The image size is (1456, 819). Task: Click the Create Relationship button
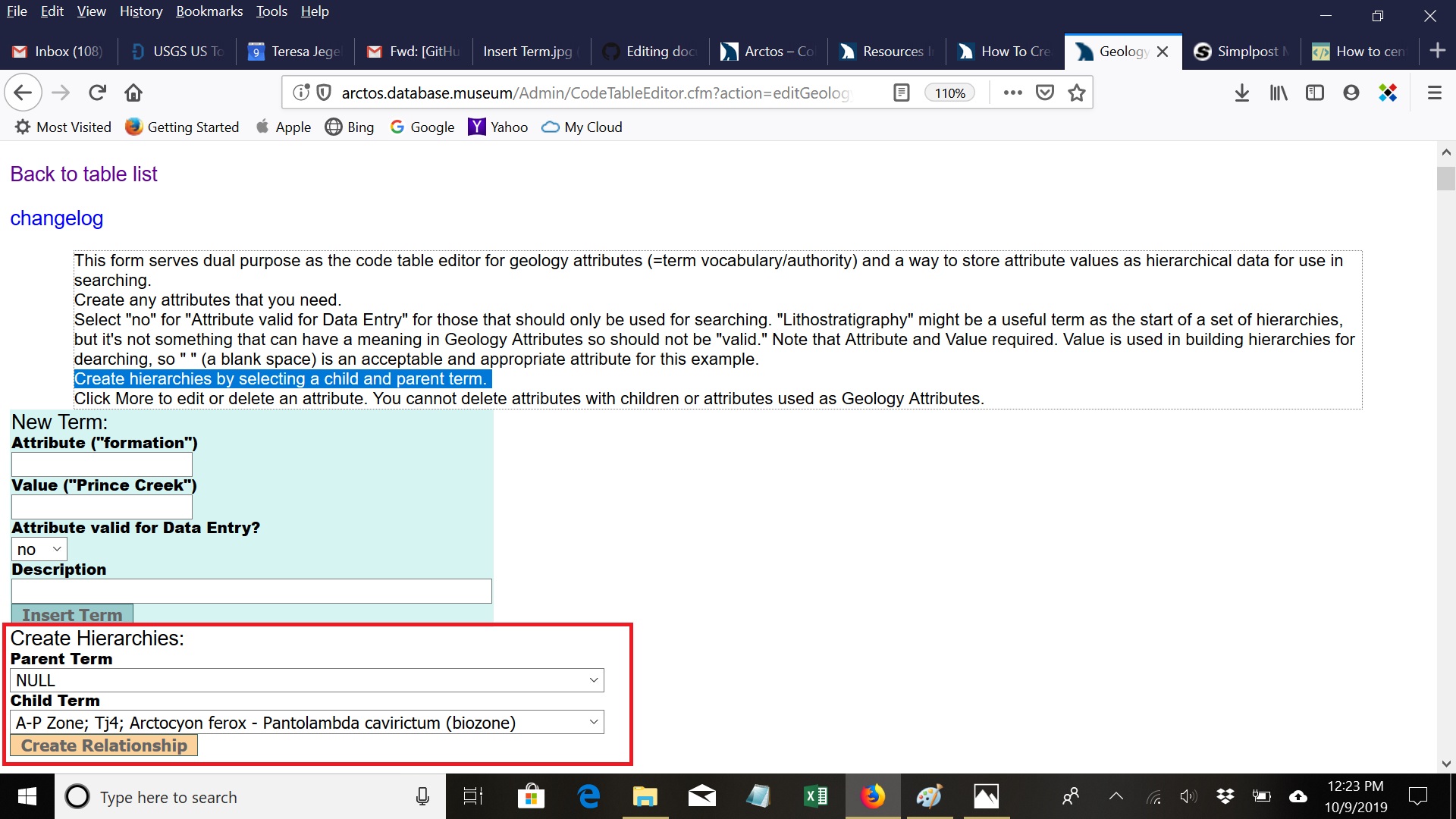[104, 745]
